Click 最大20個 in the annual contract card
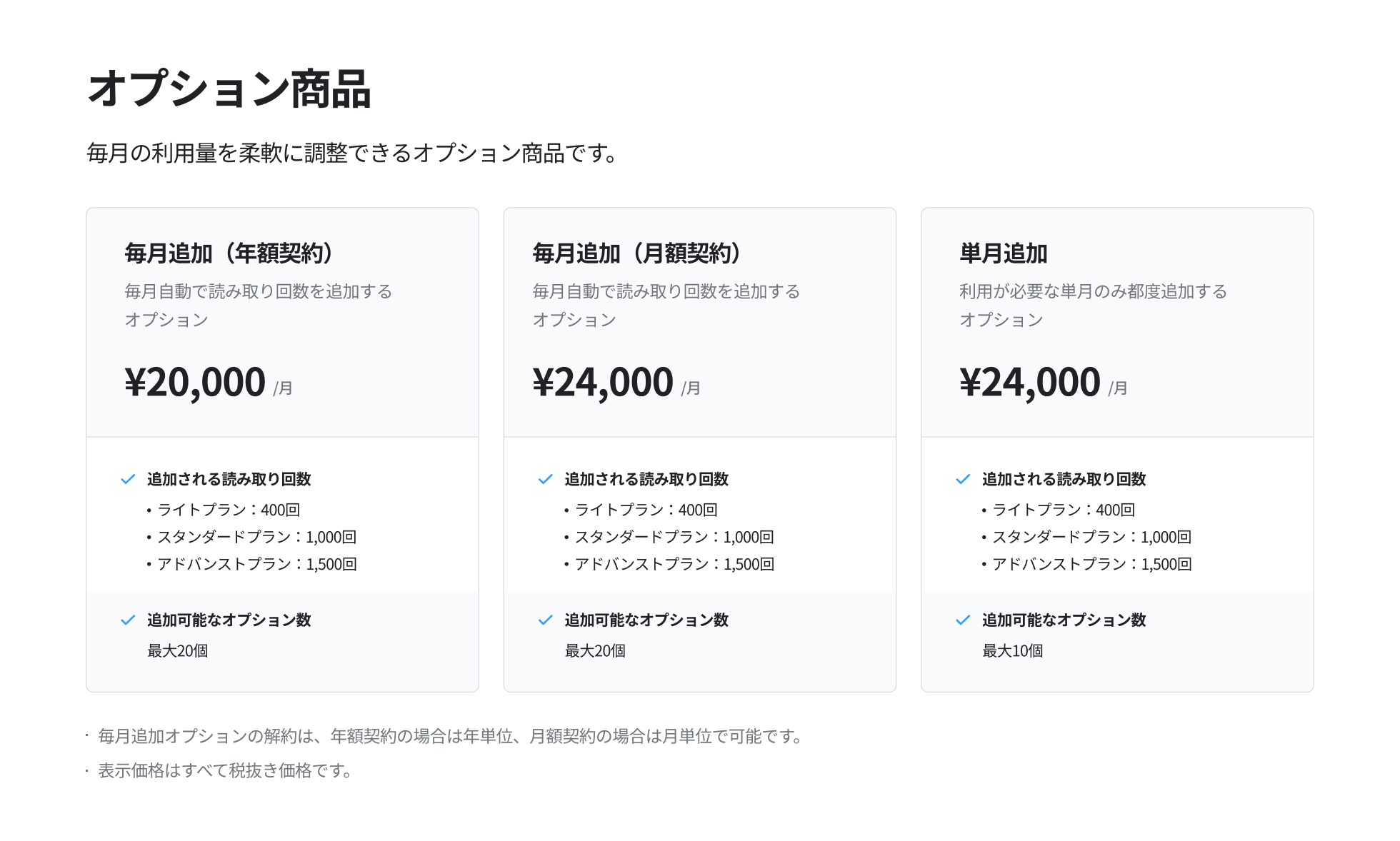Screen dimensions: 1400x841 177,651
